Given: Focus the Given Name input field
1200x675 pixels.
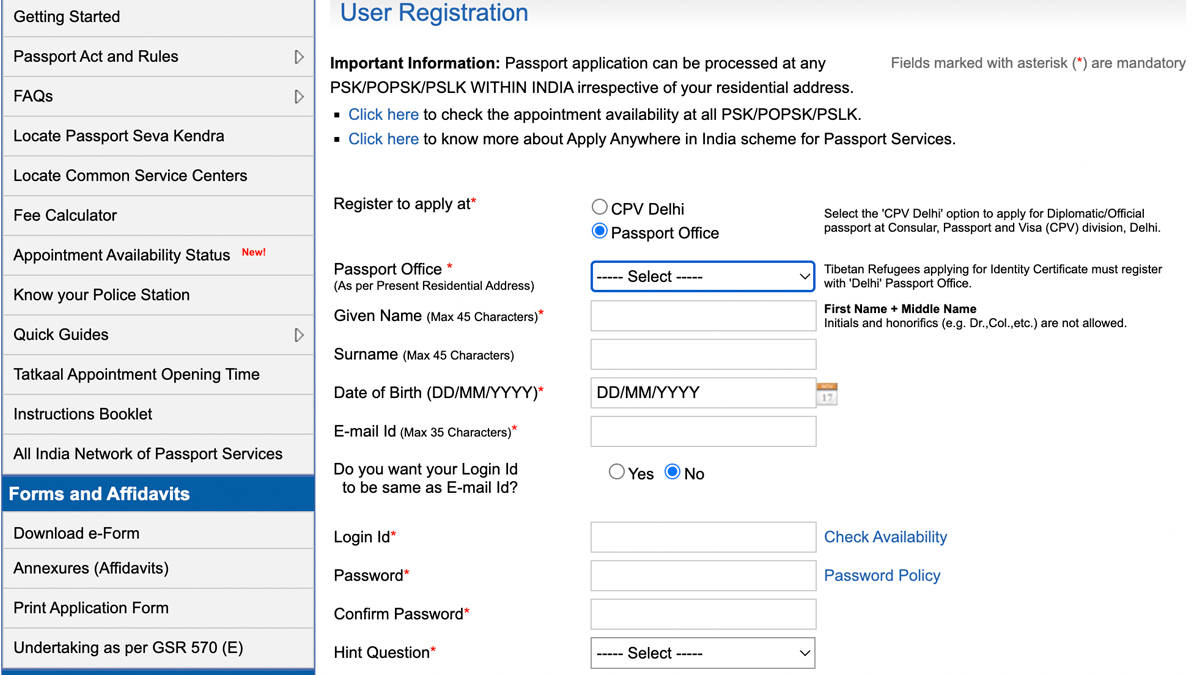Looking at the screenshot, I should (x=703, y=316).
